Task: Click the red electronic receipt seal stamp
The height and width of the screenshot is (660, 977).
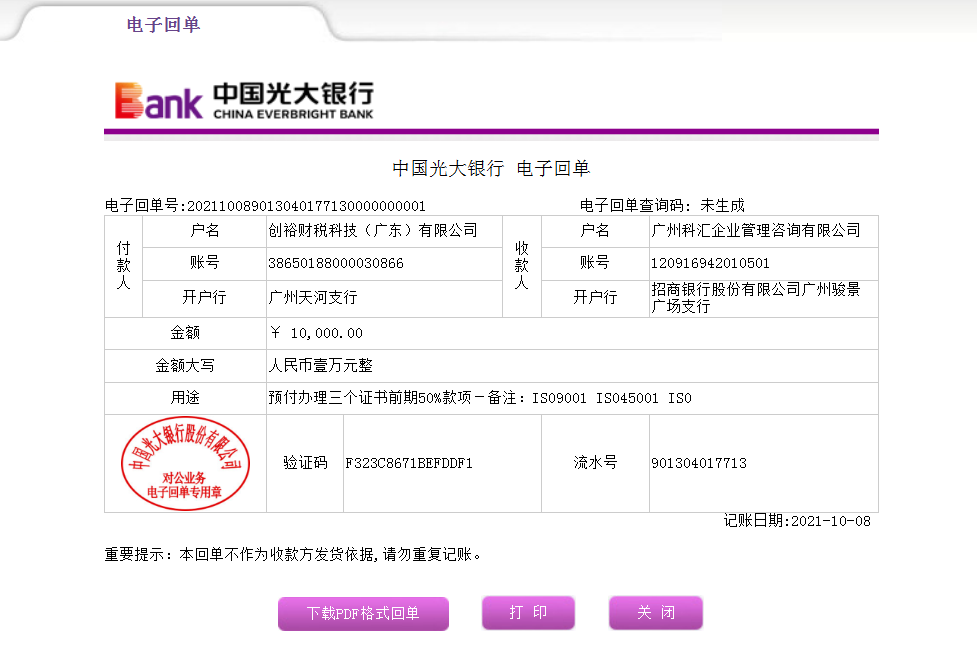Action: pos(185,463)
